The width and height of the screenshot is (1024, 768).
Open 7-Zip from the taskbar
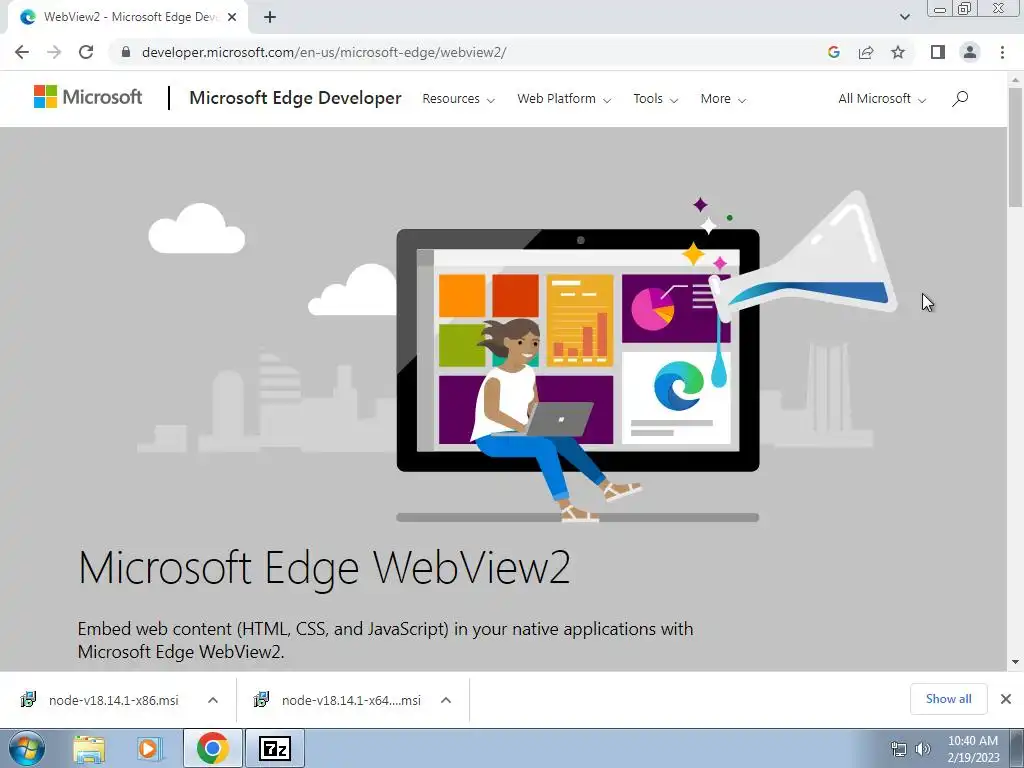pyautogui.click(x=275, y=748)
